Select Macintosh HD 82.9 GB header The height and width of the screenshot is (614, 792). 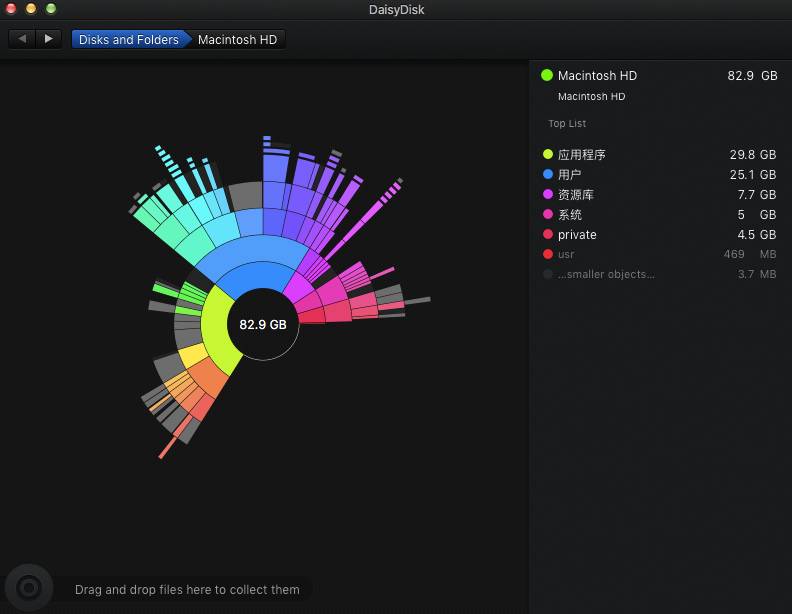(659, 75)
